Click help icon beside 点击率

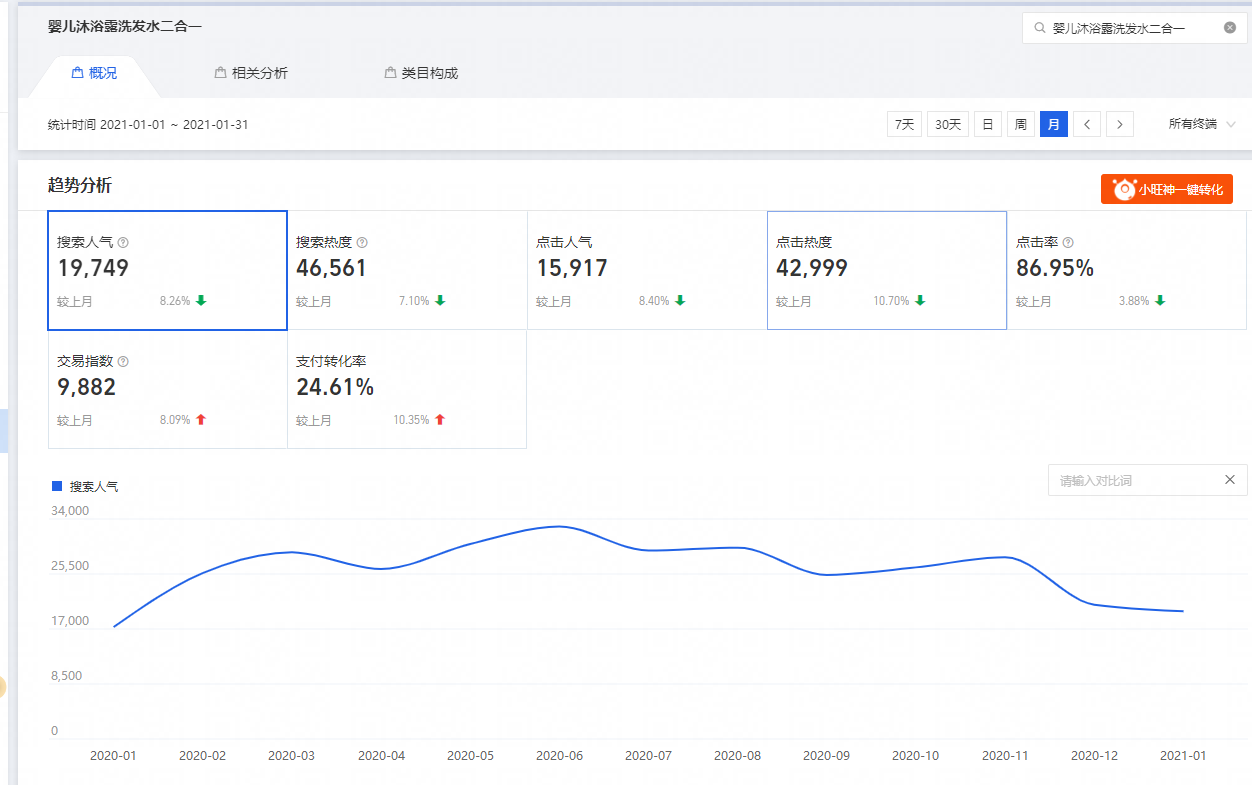(1068, 243)
